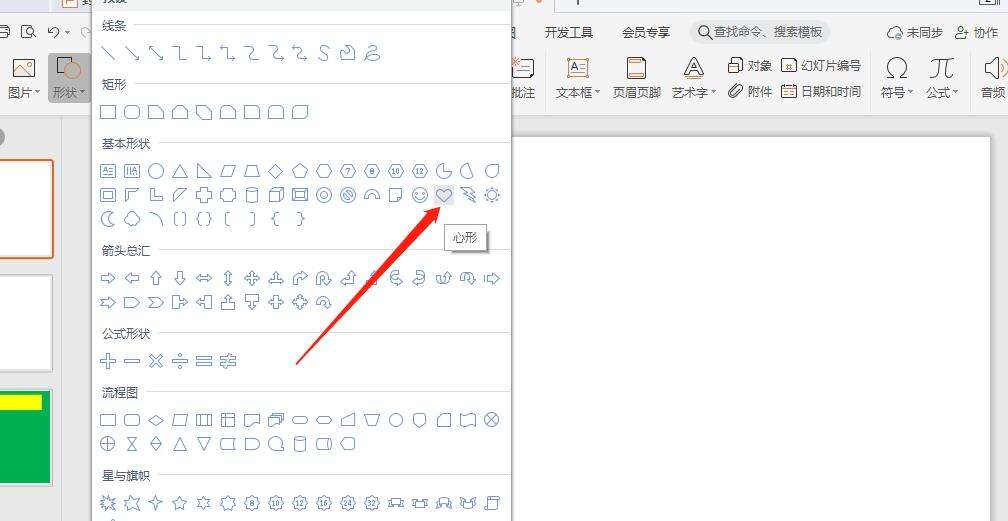Viewport: 1008px width, 521px height.
Task: Choose the flowchart magnetic disk cylinder
Action: click(300, 444)
